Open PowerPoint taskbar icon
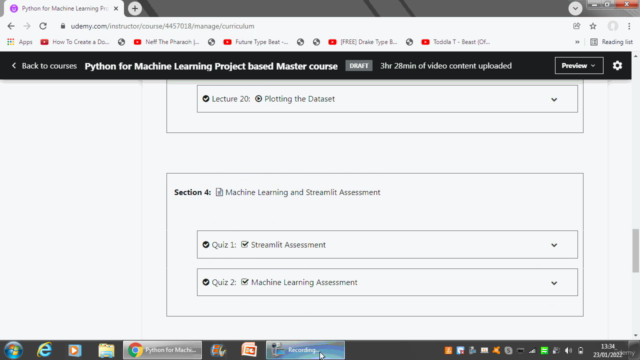The height and width of the screenshot is (360, 640). 249,350
